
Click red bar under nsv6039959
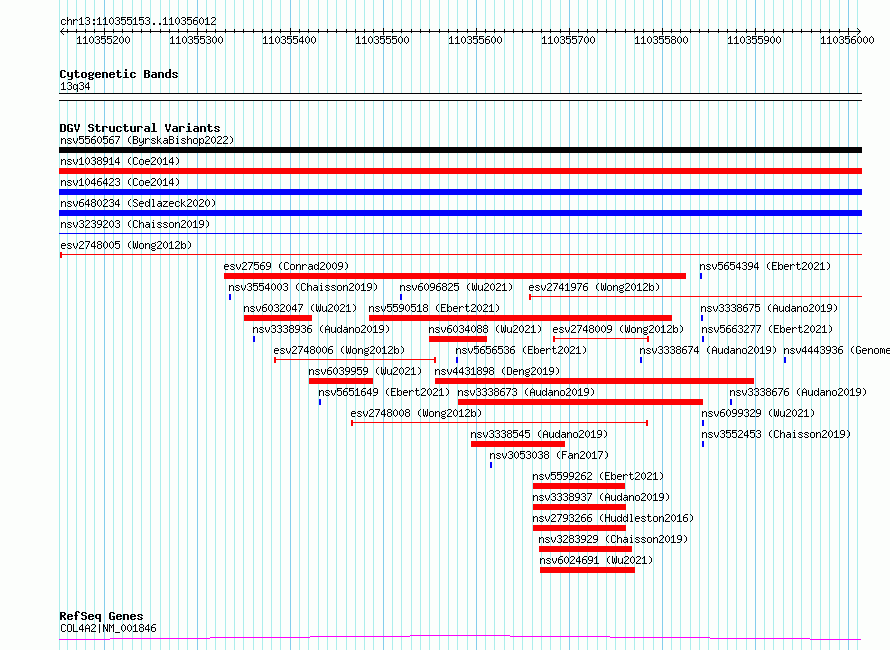341,381
